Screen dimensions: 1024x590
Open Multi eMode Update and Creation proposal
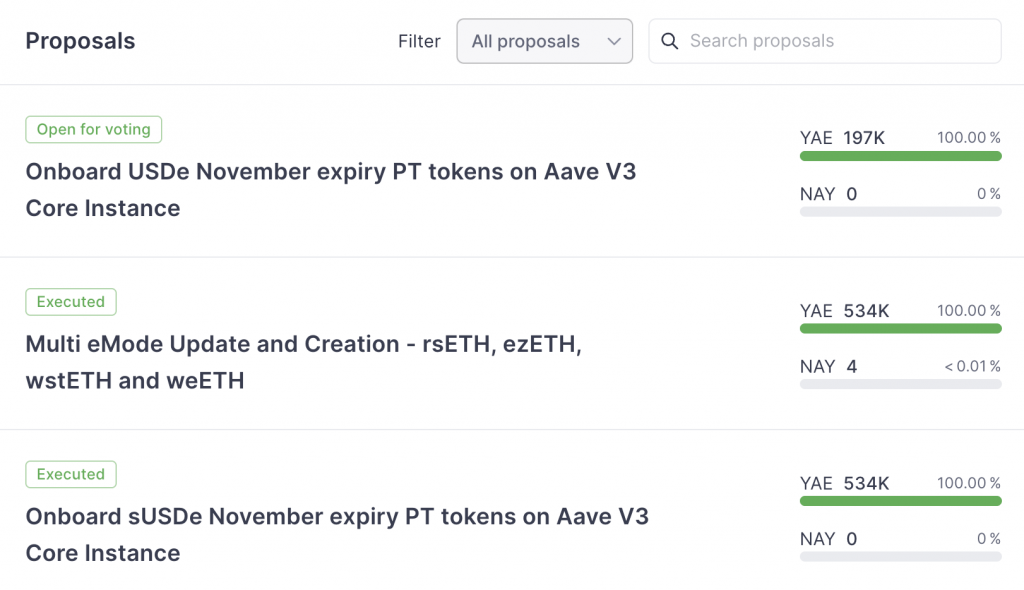pyautogui.click(x=304, y=362)
